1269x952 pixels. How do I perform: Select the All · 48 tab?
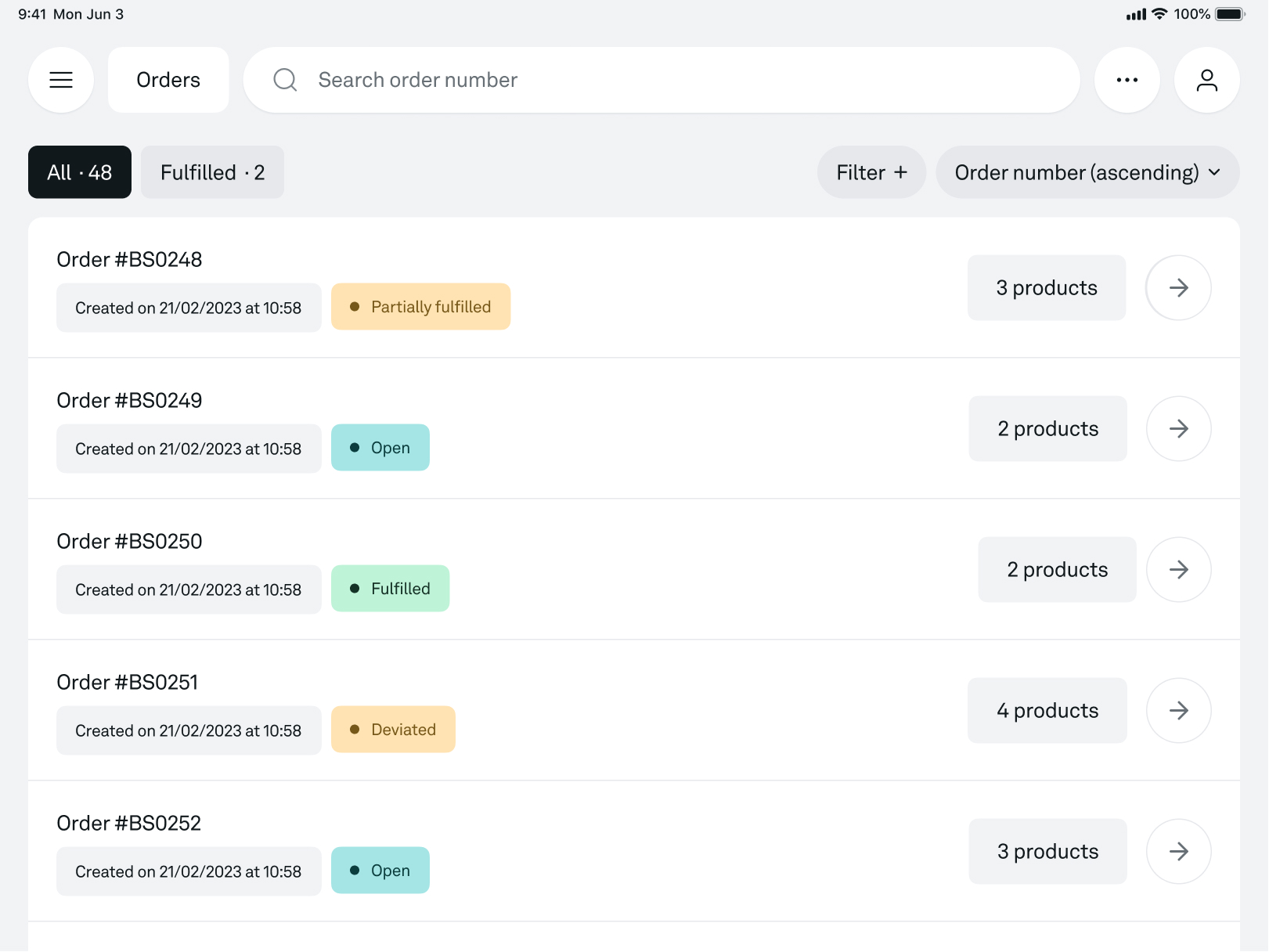[80, 172]
